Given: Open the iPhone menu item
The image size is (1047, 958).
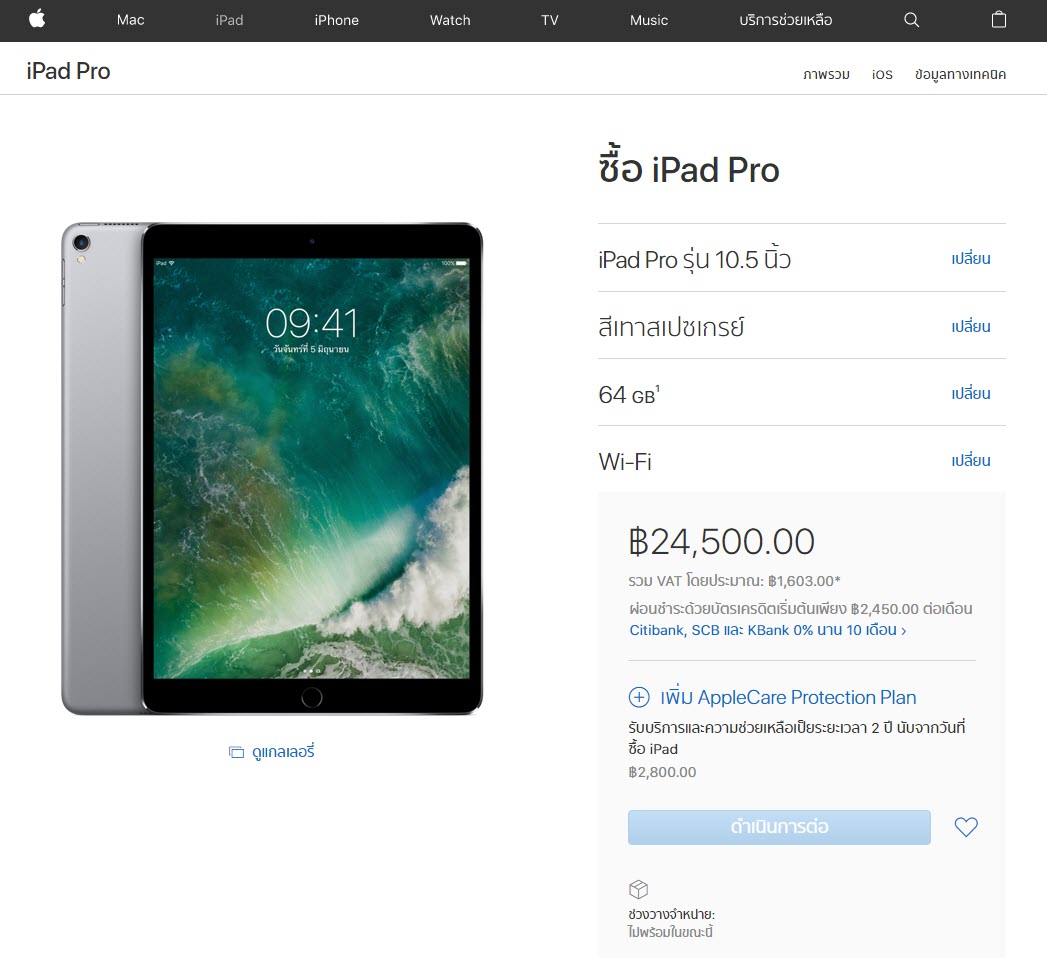Looking at the screenshot, I should (337, 20).
